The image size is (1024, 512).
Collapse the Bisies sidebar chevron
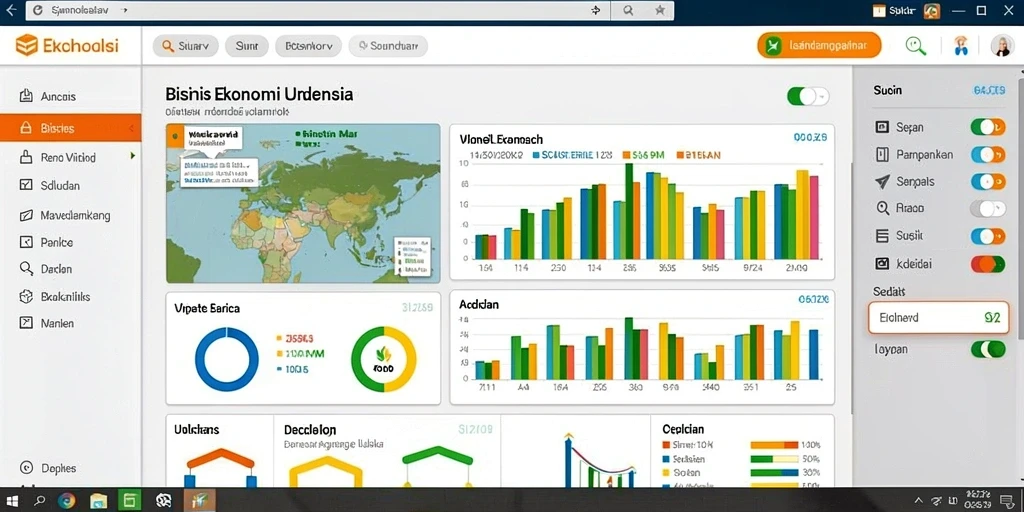pyautogui.click(x=132, y=128)
